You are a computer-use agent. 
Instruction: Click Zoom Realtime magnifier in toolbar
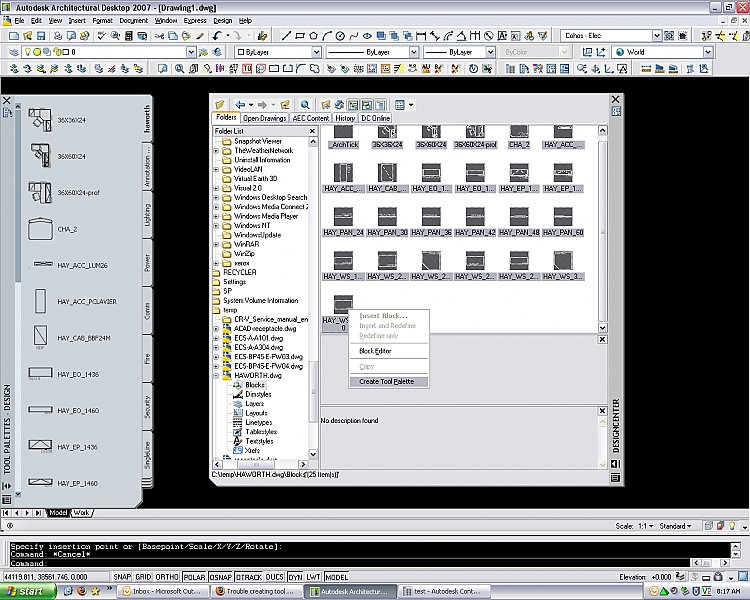click(x=179, y=68)
